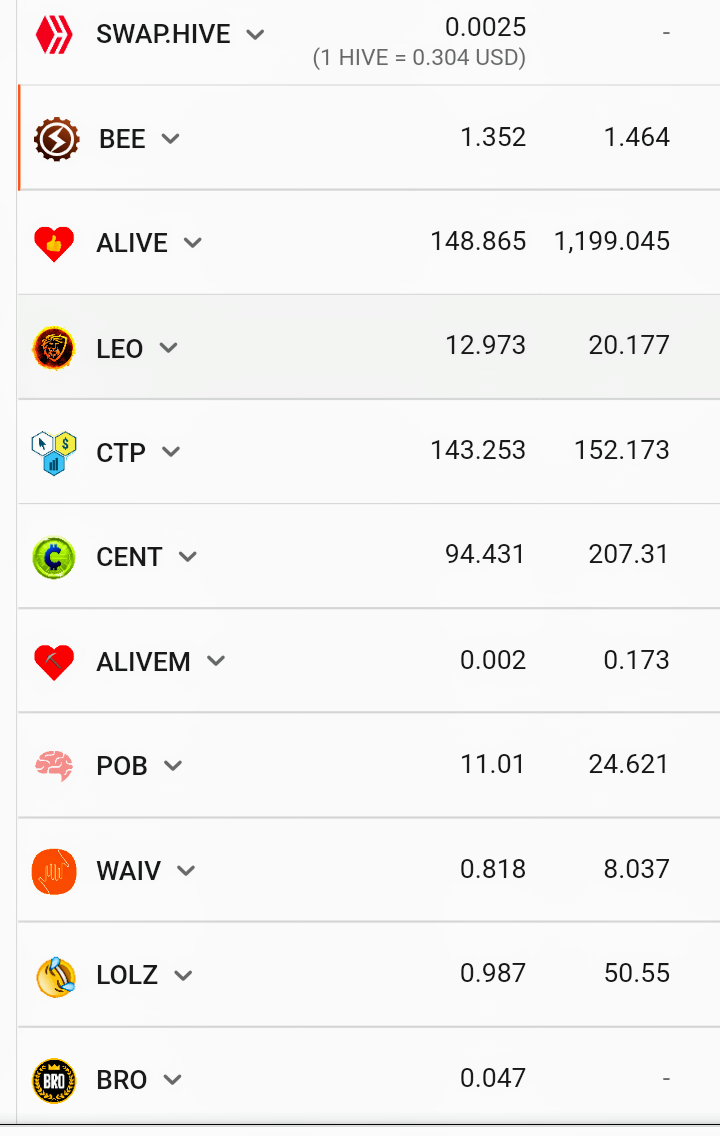The image size is (720, 1136).
Task: Select the CTP token name label
Action: point(121,453)
